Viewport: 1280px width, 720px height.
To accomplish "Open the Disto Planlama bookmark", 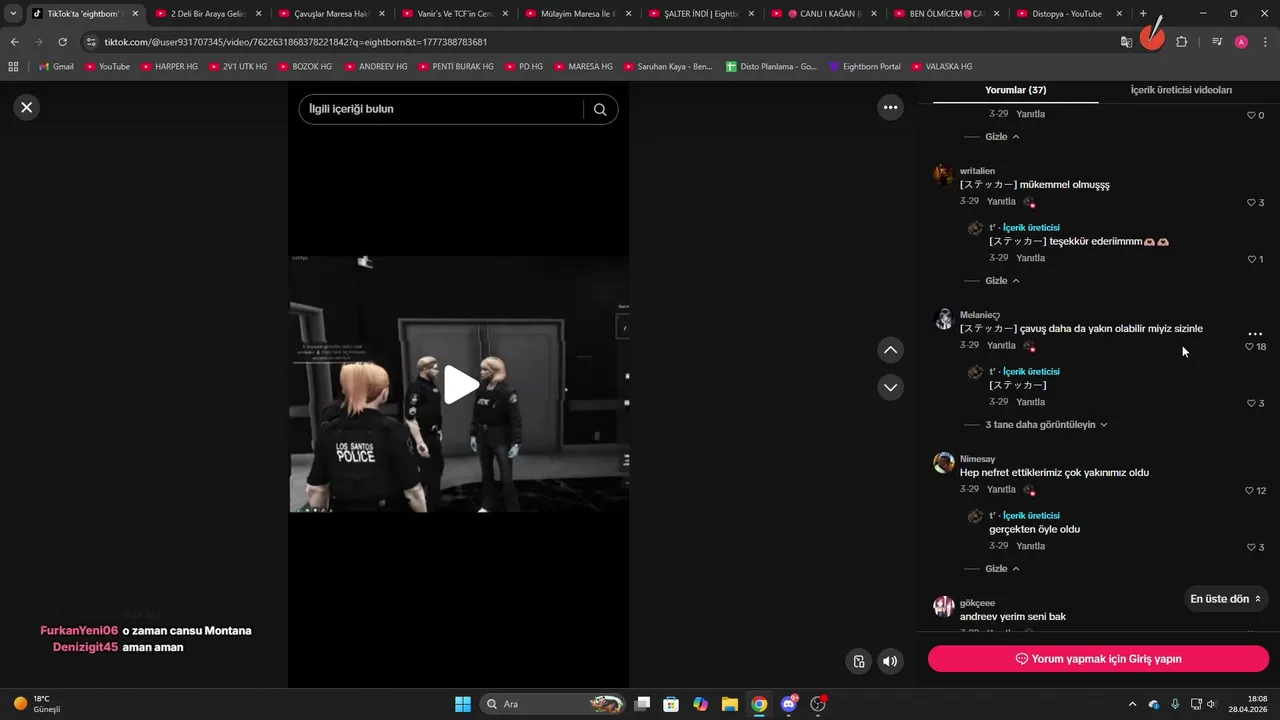I will click(x=771, y=66).
